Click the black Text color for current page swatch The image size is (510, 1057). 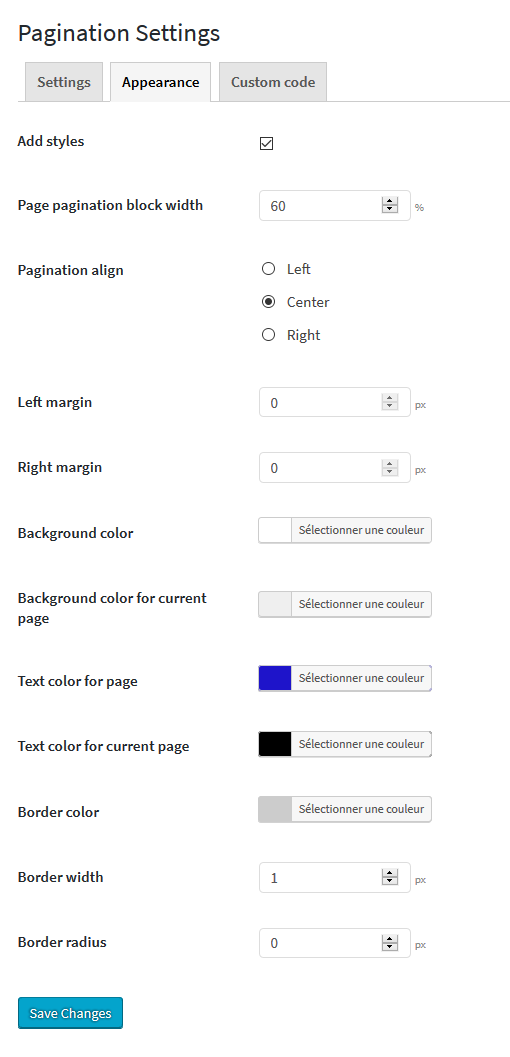(x=275, y=744)
